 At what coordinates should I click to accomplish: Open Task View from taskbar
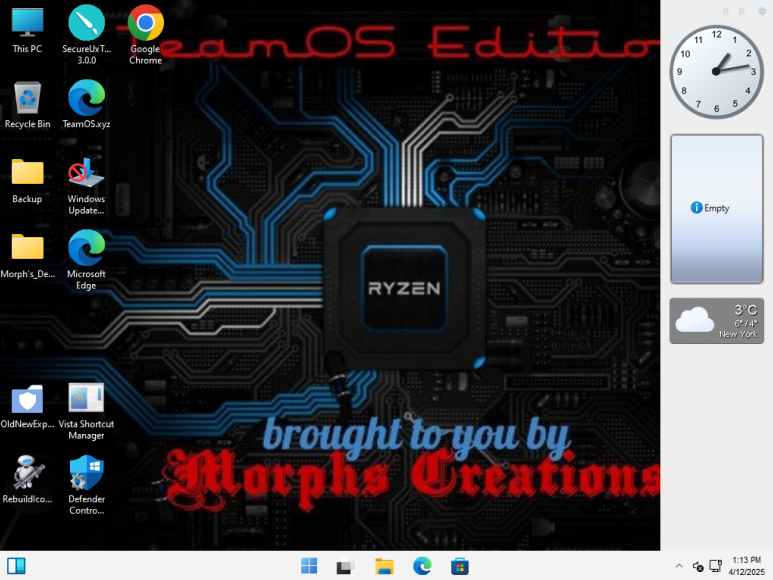point(346,566)
